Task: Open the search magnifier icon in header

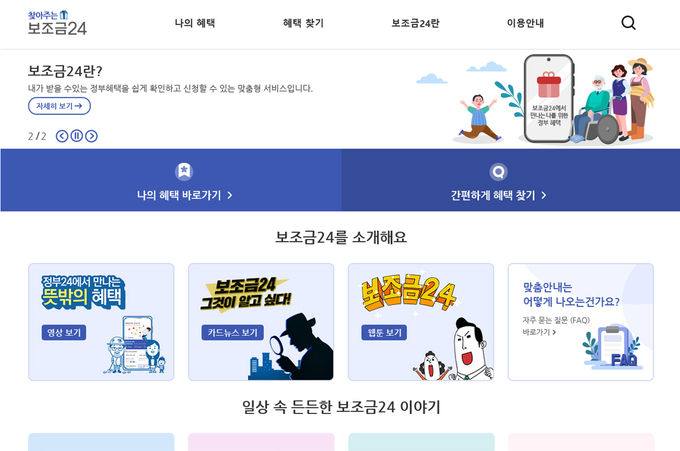Action: pyautogui.click(x=628, y=23)
